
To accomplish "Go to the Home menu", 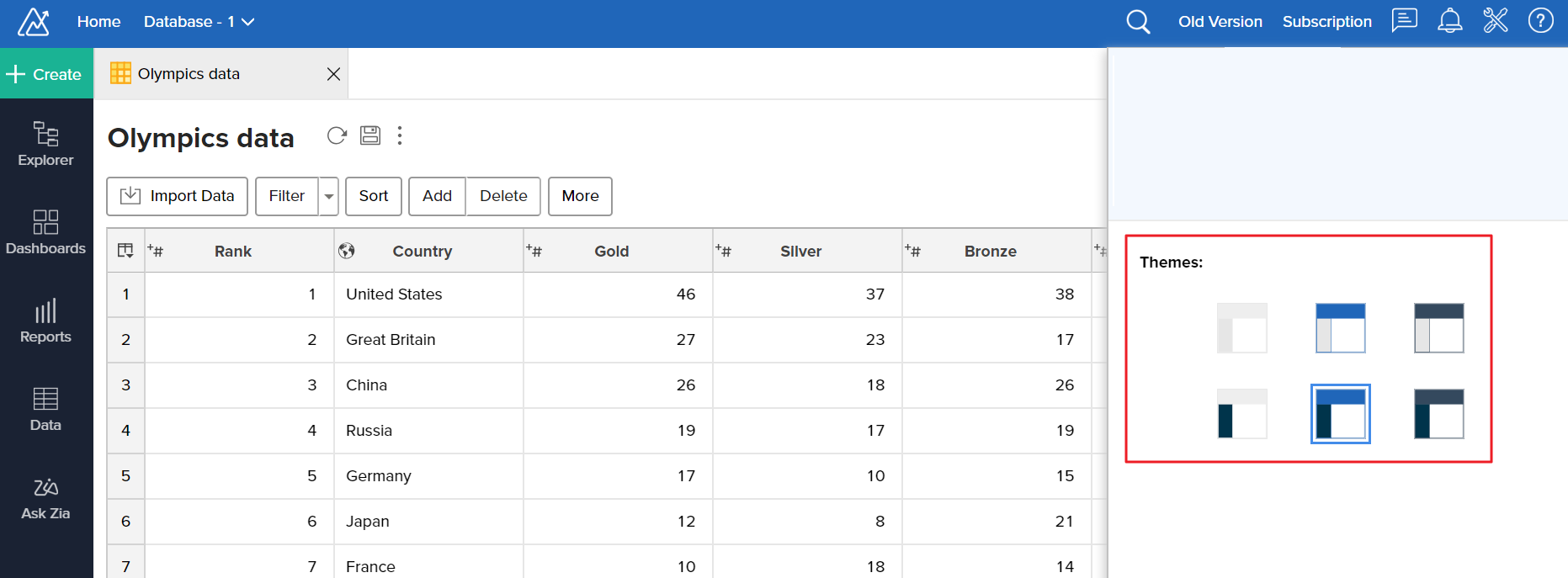I will (x=98, y=22).
